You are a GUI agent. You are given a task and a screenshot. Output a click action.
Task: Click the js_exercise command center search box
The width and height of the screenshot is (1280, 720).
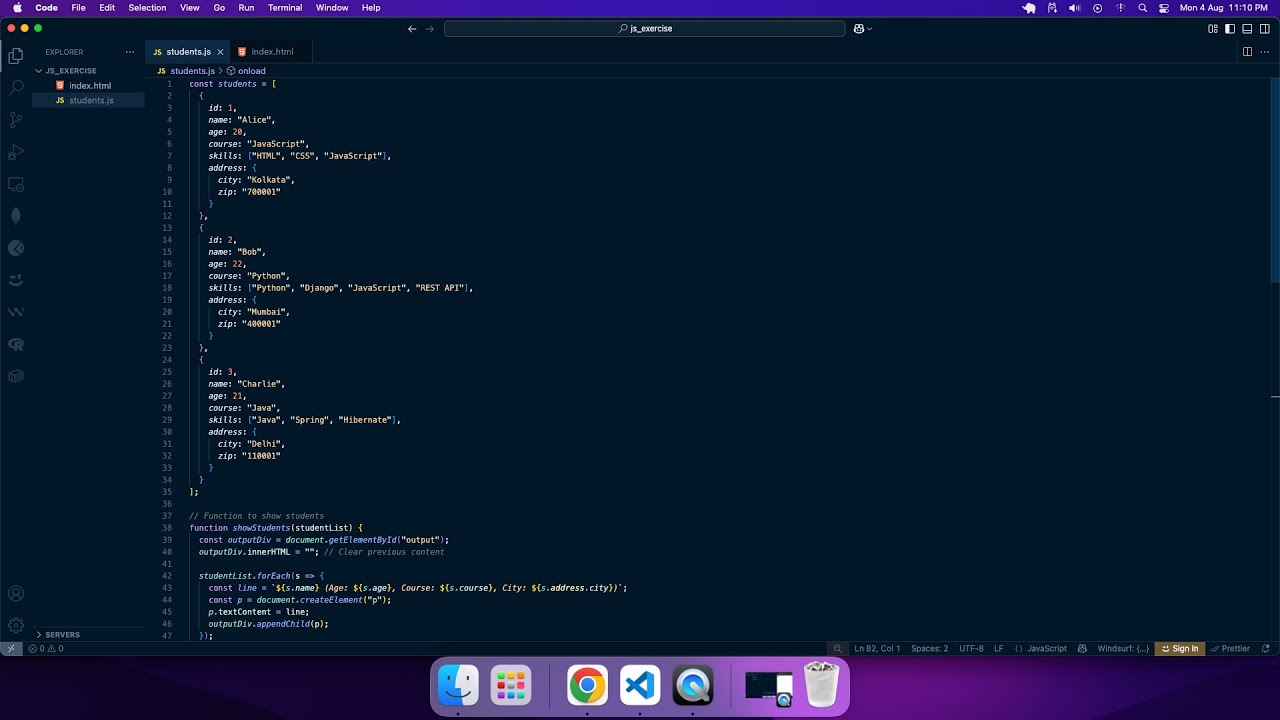tap(645, 29)
